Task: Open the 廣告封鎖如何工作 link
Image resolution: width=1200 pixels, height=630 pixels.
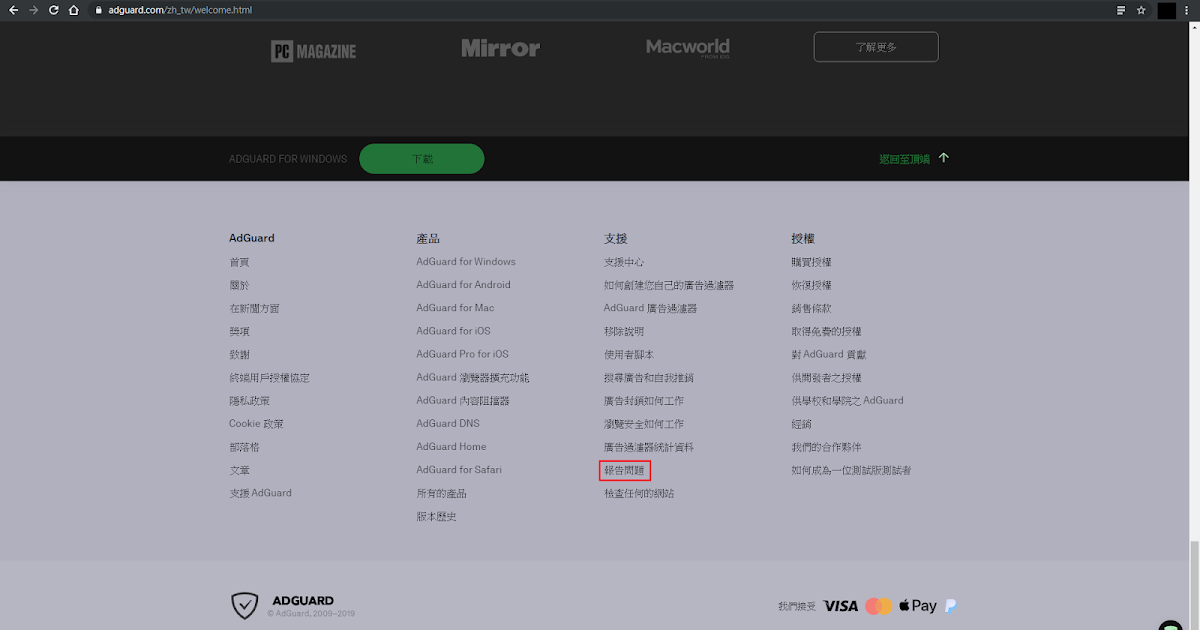Action: tap(644, 400)
